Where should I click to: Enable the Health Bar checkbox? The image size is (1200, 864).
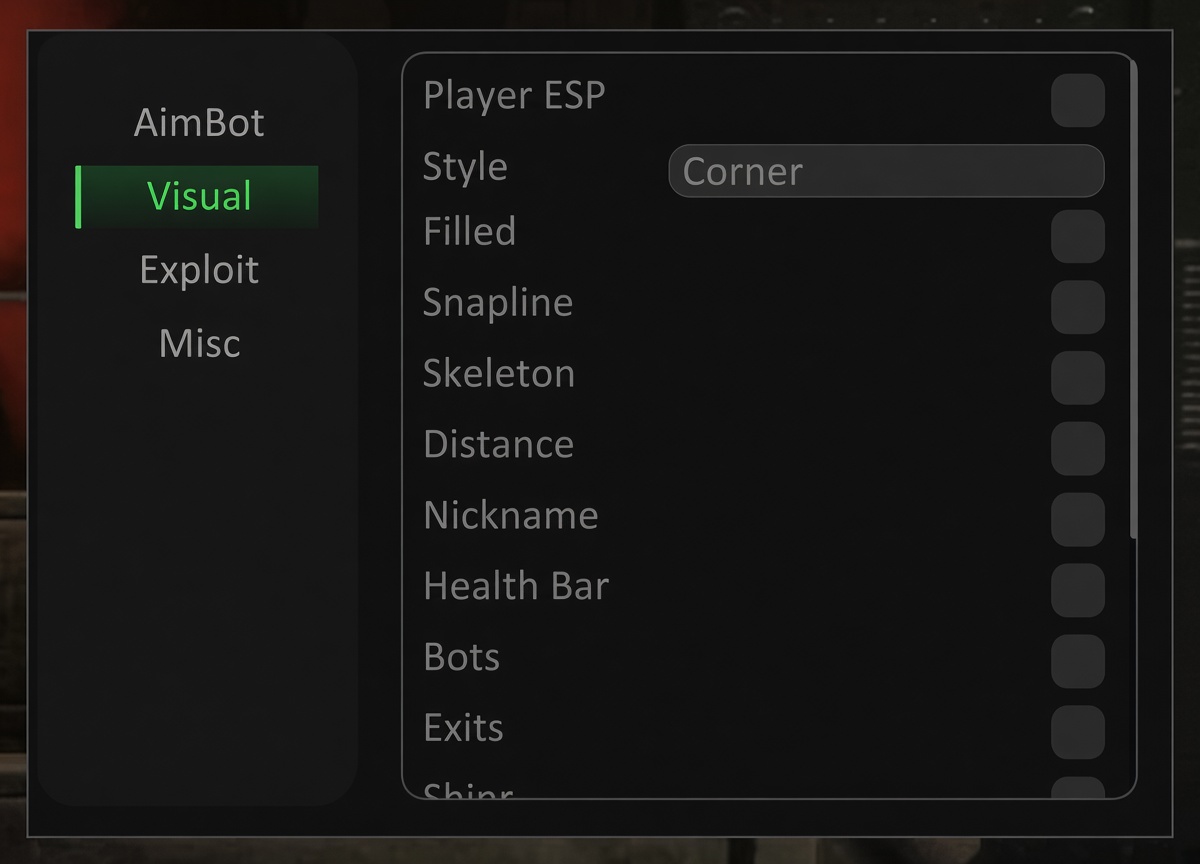pos(1078,590)
